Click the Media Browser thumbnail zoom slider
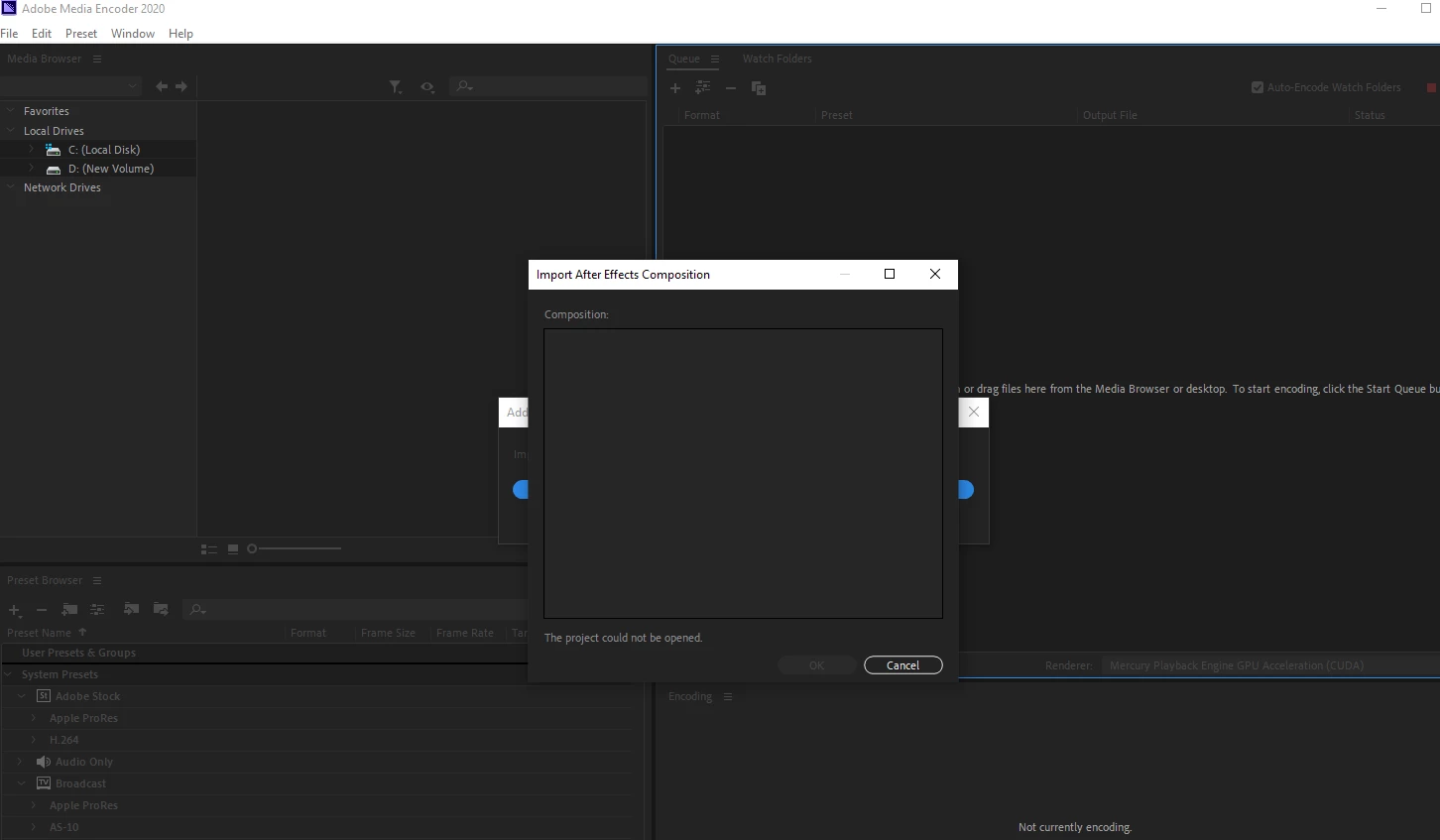The image size is (1440, 840). (294, 548)
